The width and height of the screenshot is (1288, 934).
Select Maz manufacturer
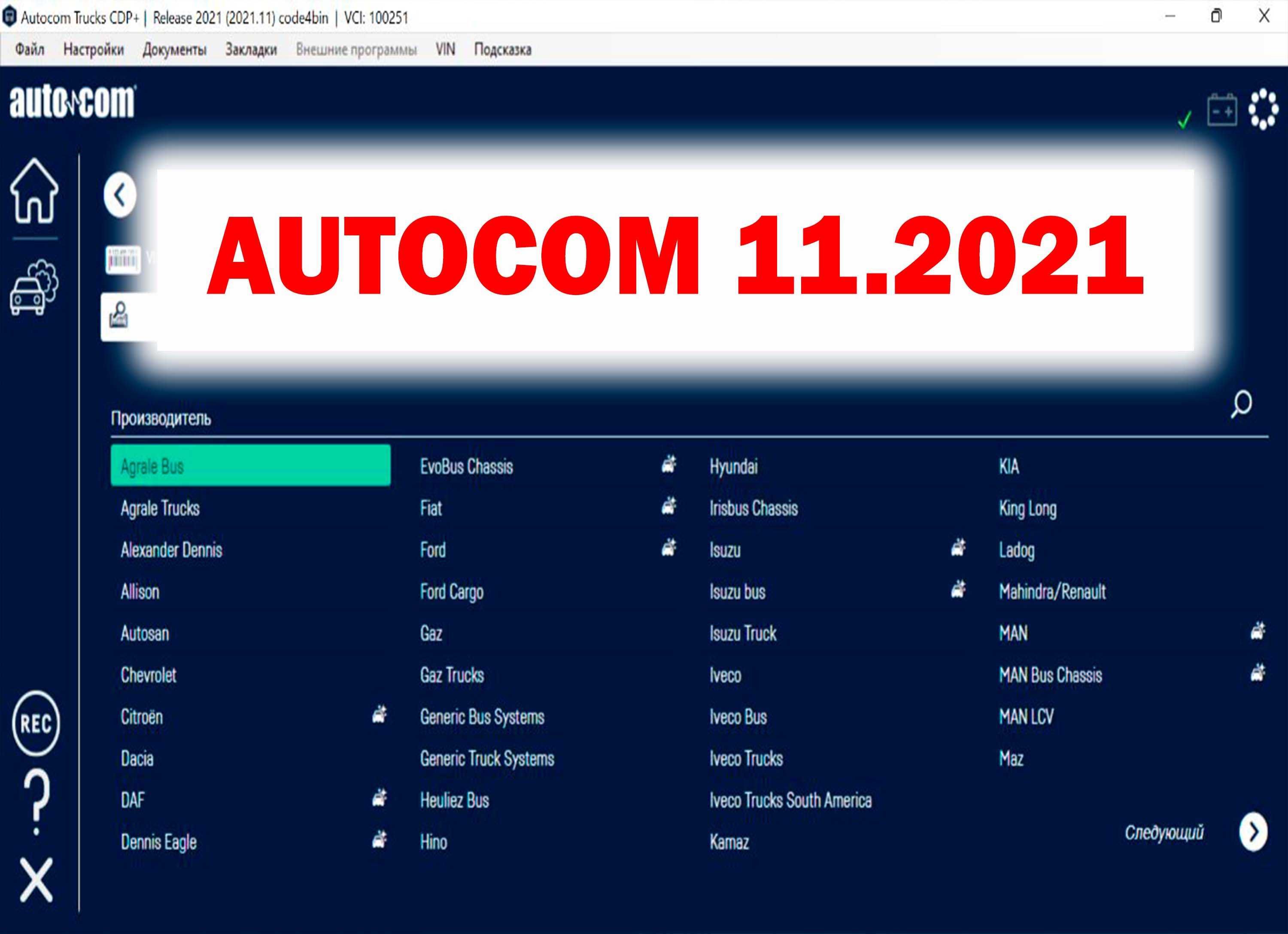1012,758
